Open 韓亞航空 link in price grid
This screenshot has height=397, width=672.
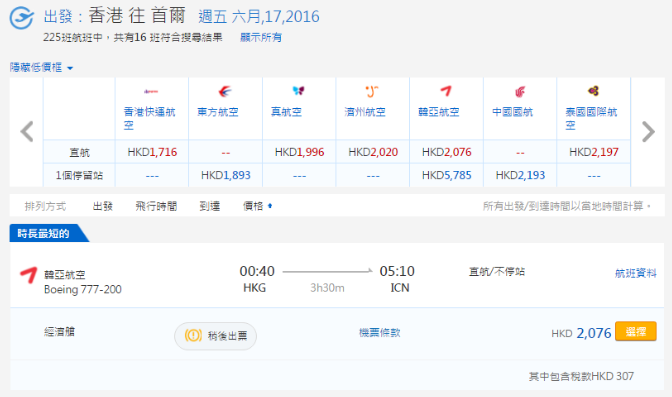tap(439, 112)
